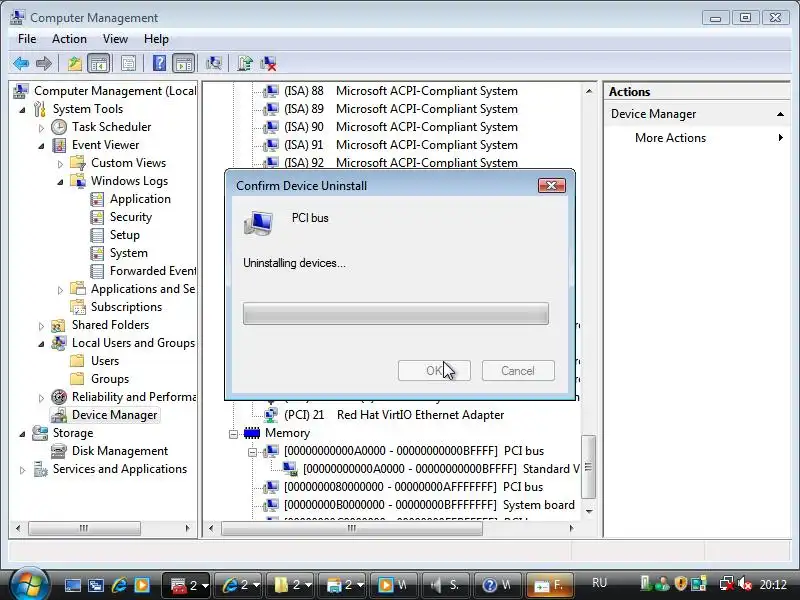
Task: Scan for hardware changes toolbar icon
Action: pos(214,64)
